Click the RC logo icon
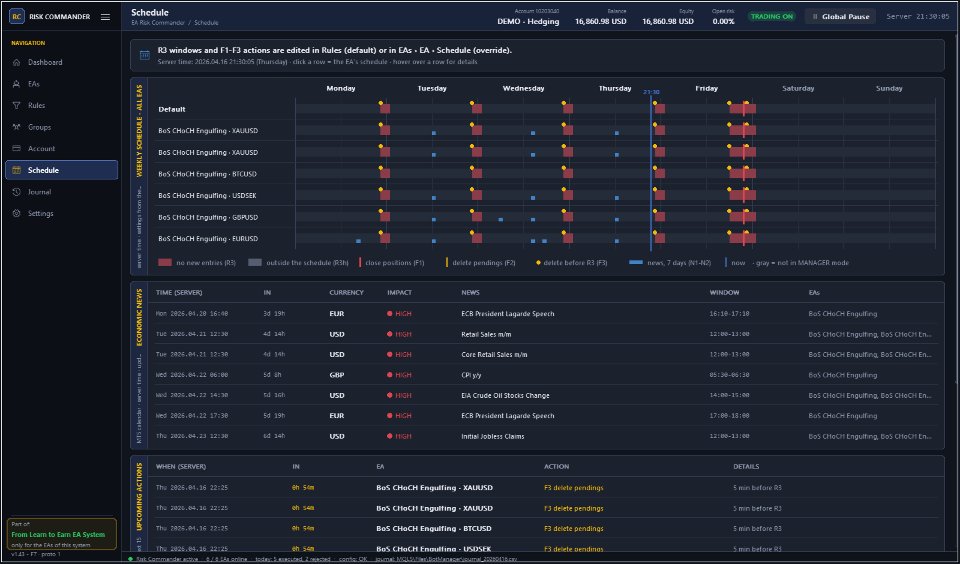 17,17
